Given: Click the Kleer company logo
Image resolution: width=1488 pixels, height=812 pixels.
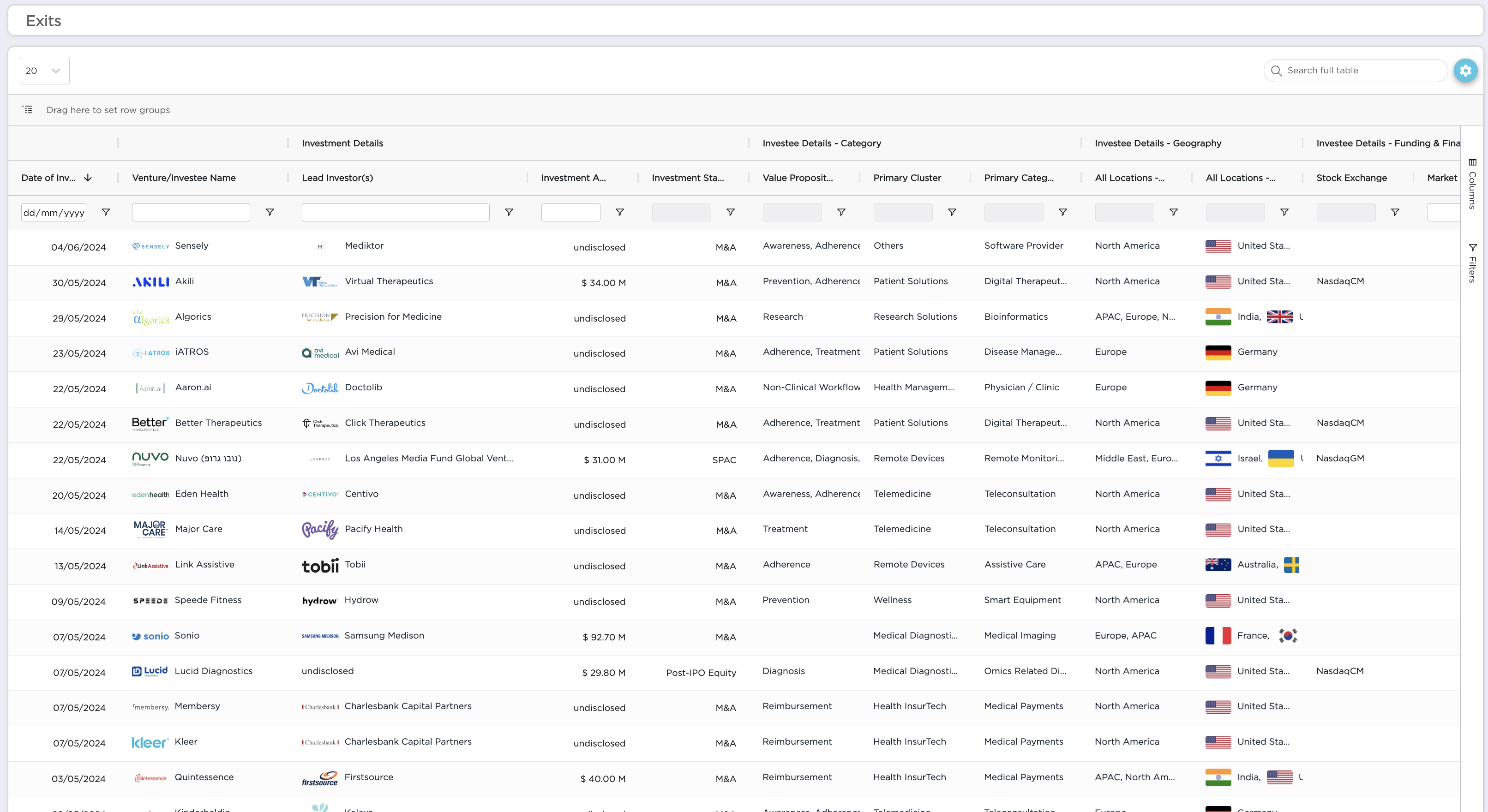Looking at the screenshot, I should click(x=150, y=743).
